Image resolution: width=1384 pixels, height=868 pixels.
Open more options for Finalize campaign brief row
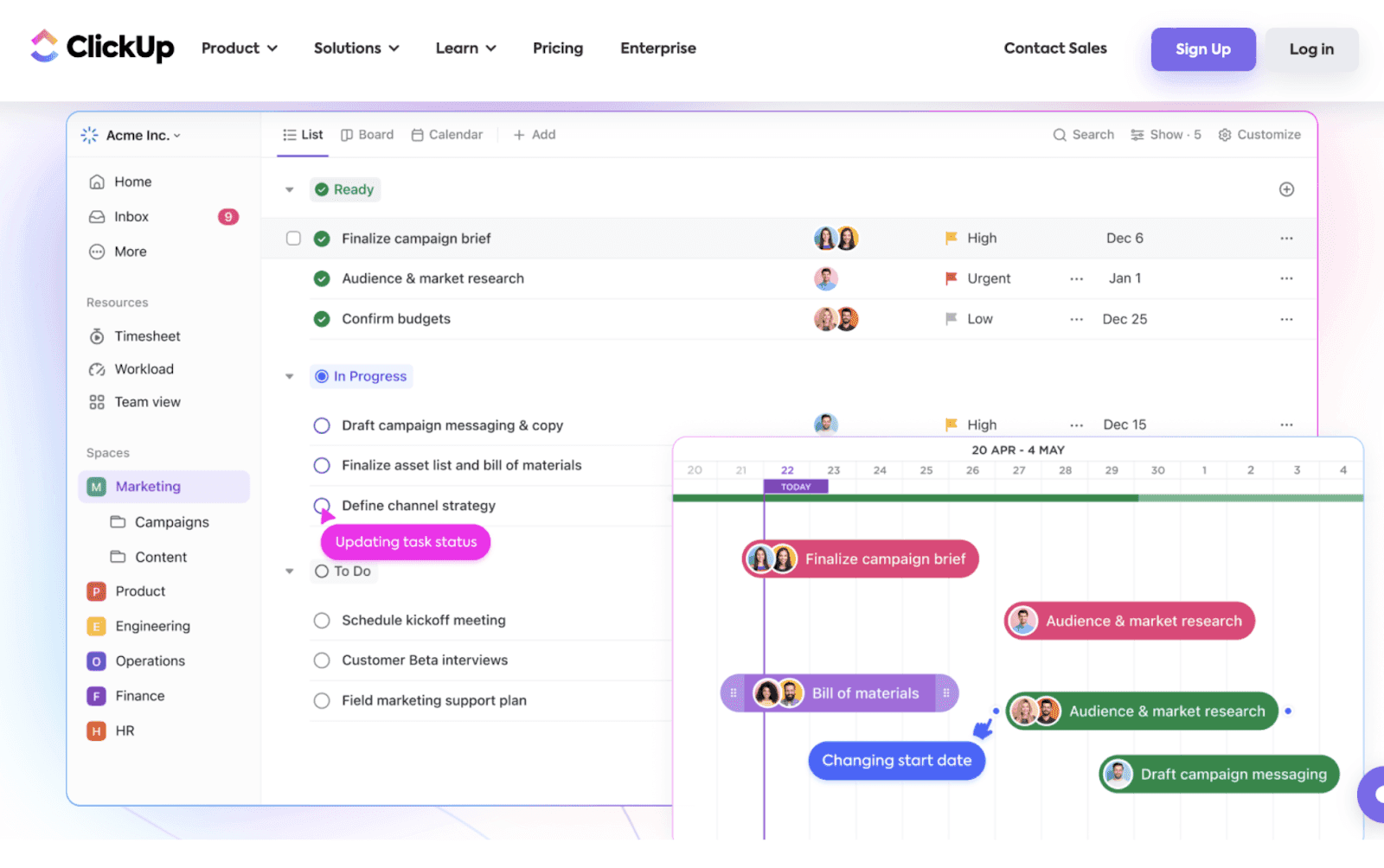tap(1286, 239)
